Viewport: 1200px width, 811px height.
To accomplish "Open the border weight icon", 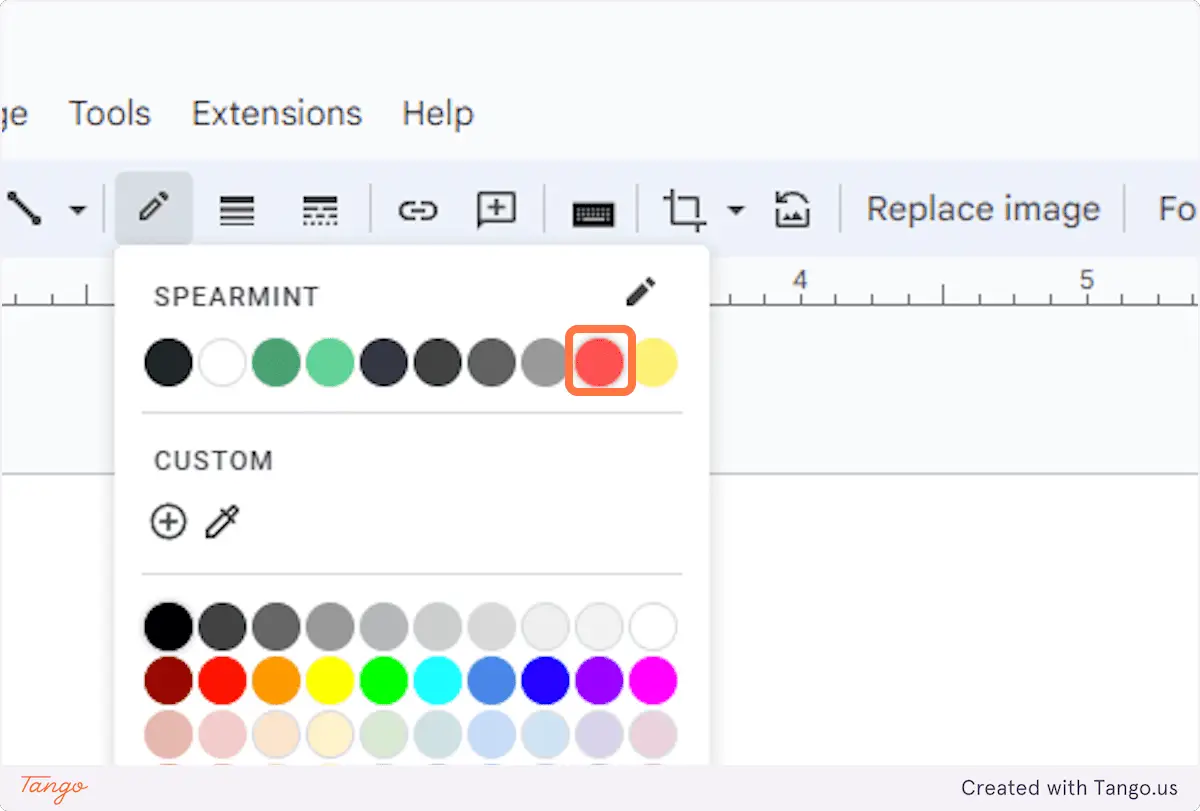I will click(237, 210).
